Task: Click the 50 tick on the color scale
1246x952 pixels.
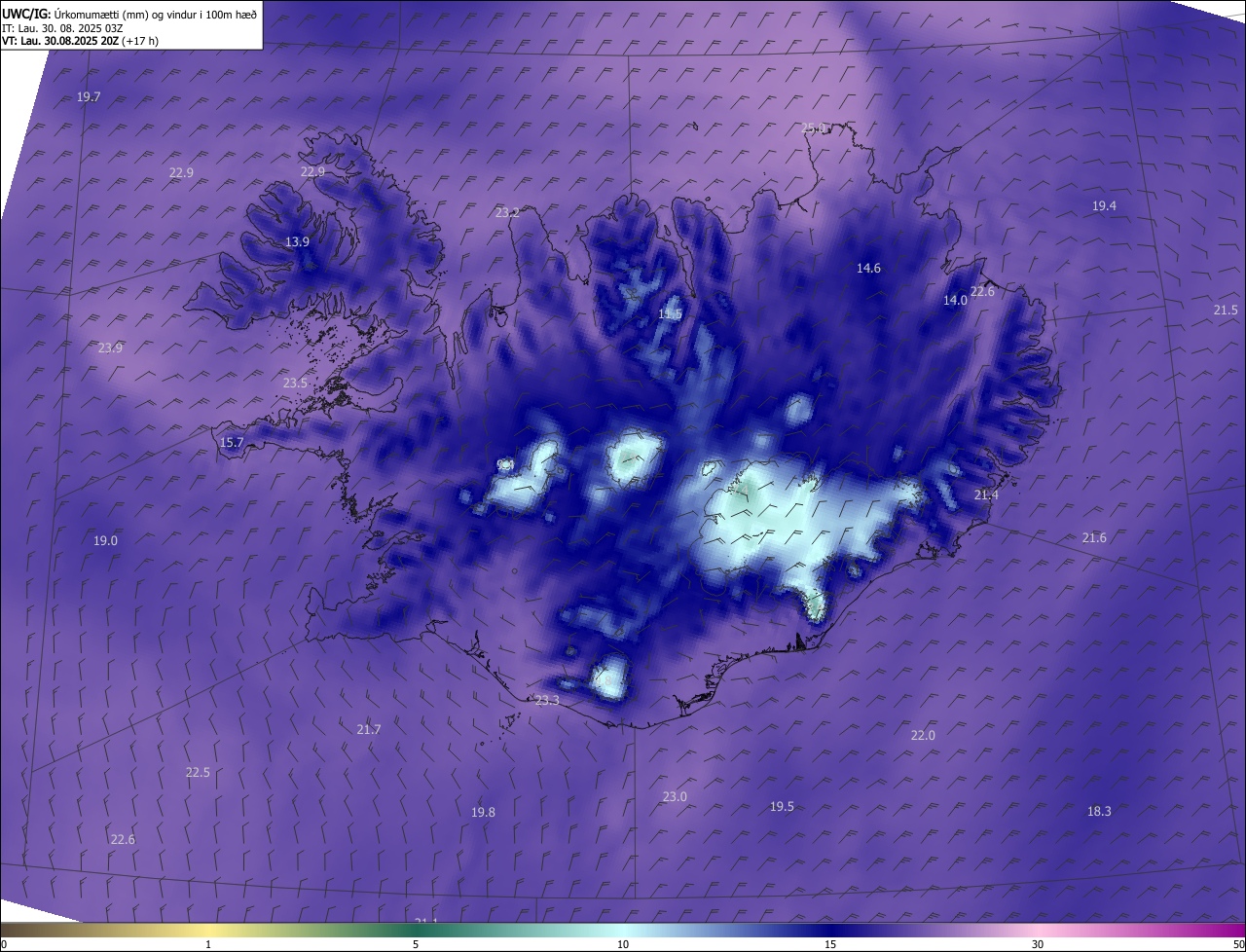Action: click(1238, 945)
